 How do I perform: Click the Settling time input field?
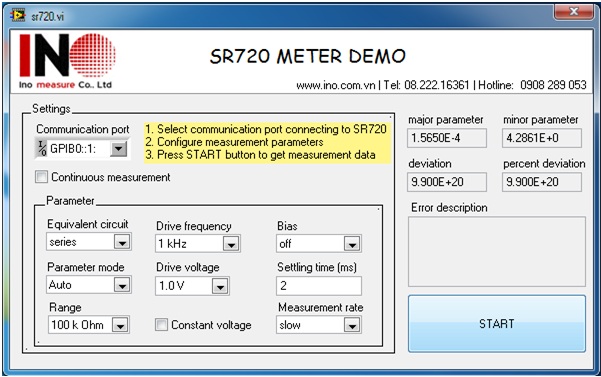point(319,286)
